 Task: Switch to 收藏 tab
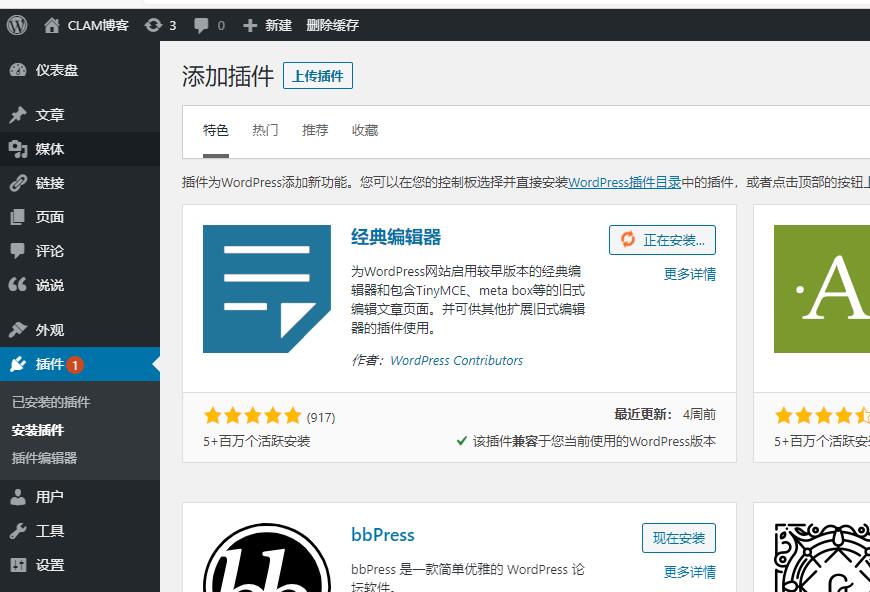click(x=365, y=130)
